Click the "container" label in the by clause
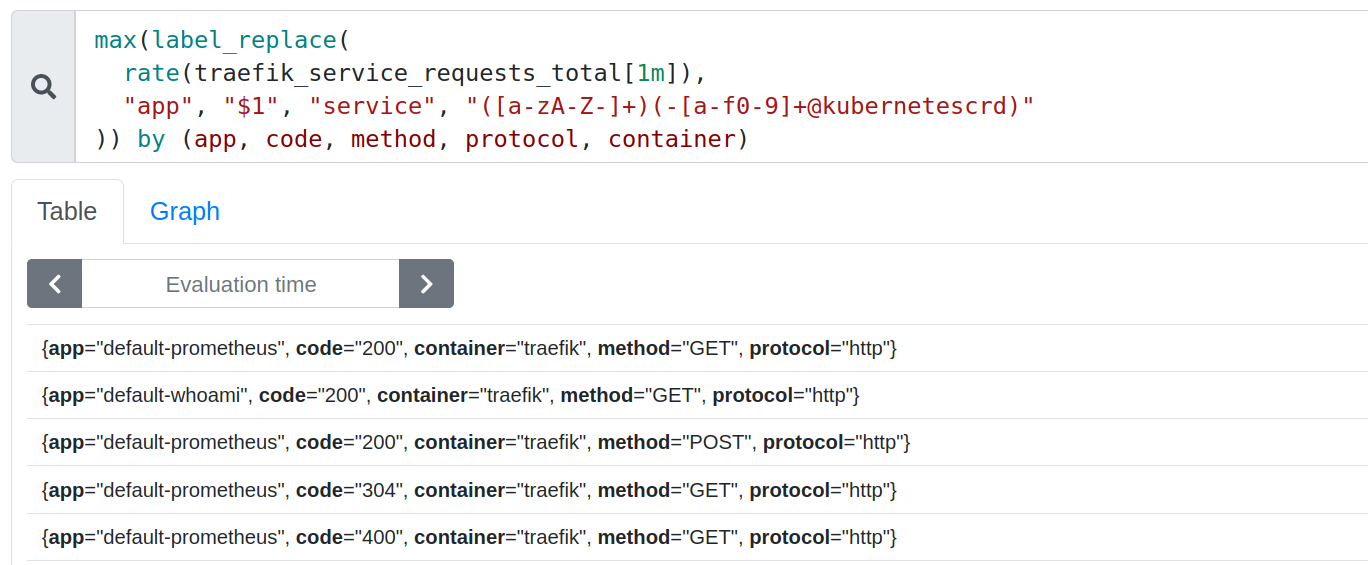This screenshot has width=1368, height=565. point(671,139)
